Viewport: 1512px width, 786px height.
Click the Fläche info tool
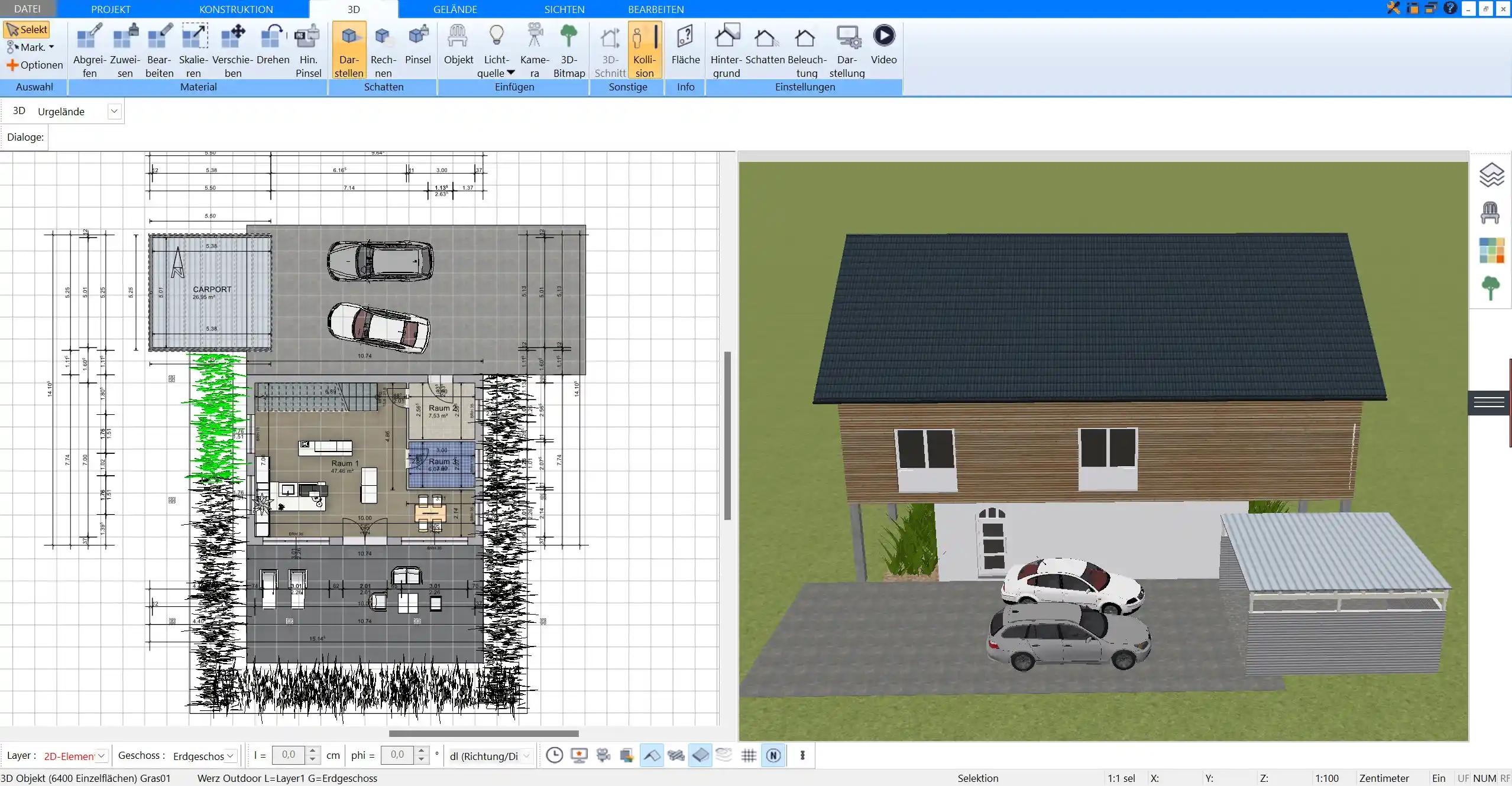click(685, 44)
